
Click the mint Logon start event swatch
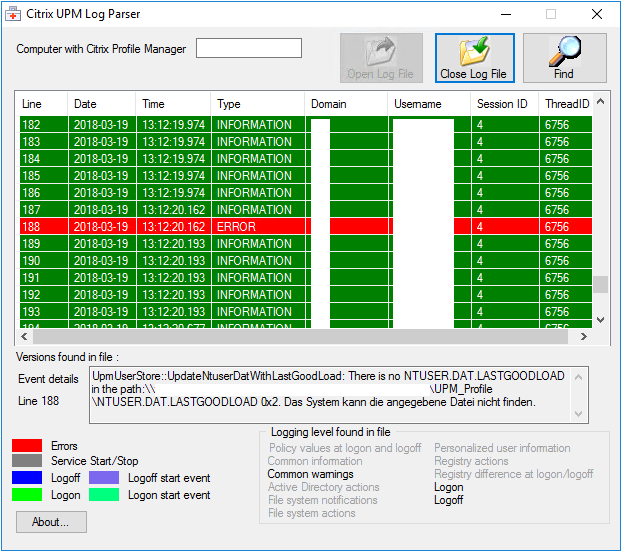pos(104,494)
